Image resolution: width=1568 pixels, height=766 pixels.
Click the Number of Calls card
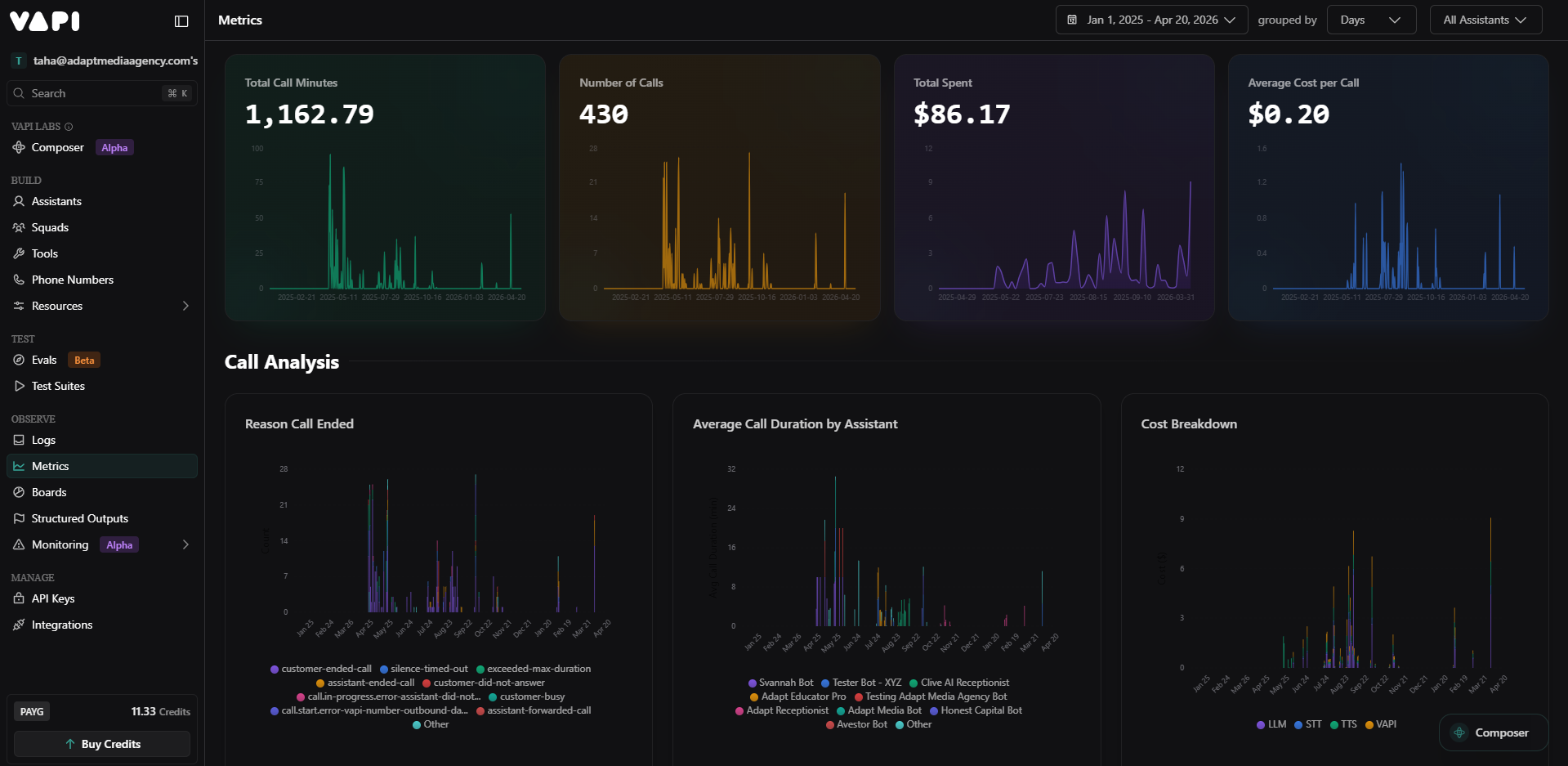click(719, 187)
